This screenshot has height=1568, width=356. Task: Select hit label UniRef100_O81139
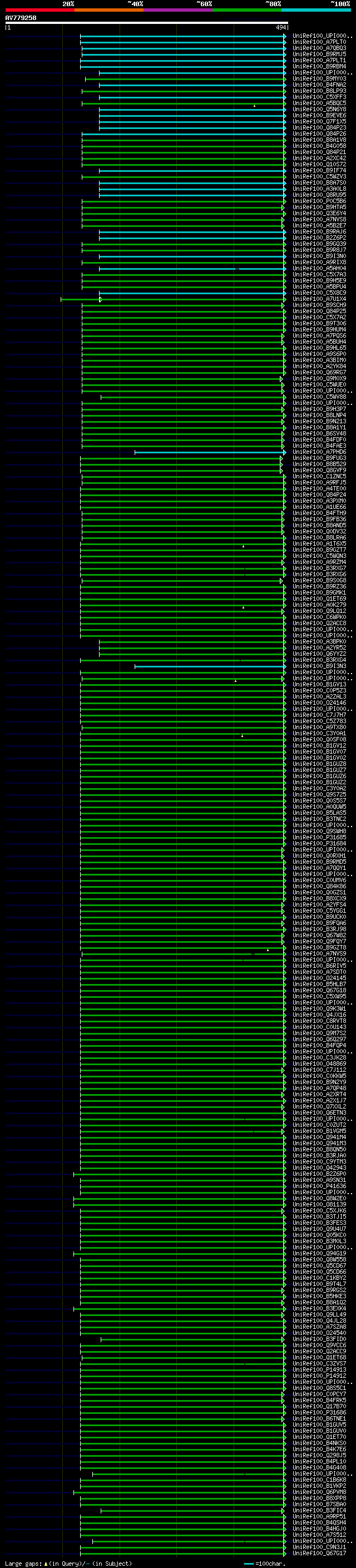click(x=319, y=1205)
